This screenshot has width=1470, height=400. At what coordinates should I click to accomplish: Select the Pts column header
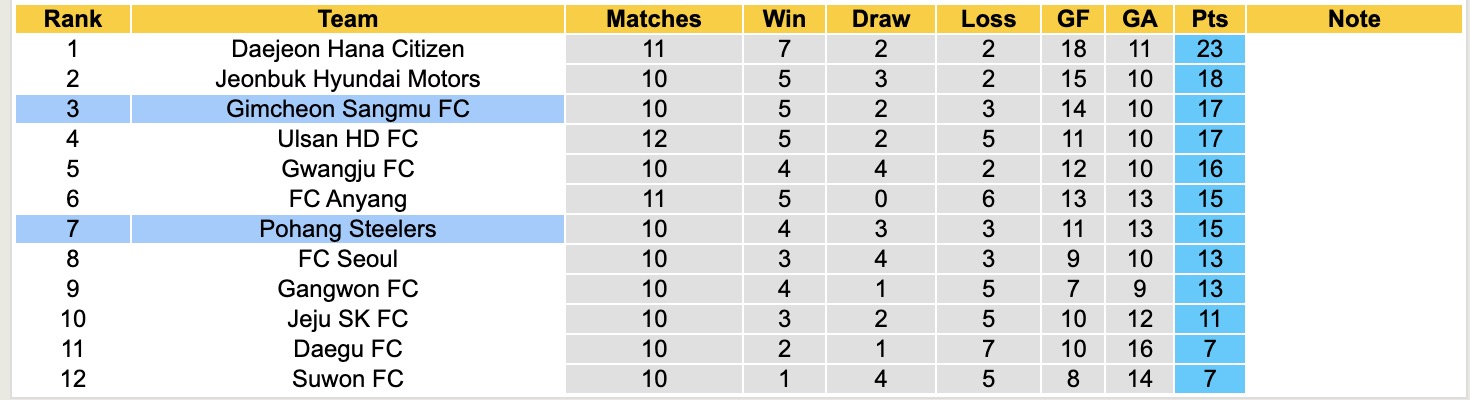point(1209,19)
